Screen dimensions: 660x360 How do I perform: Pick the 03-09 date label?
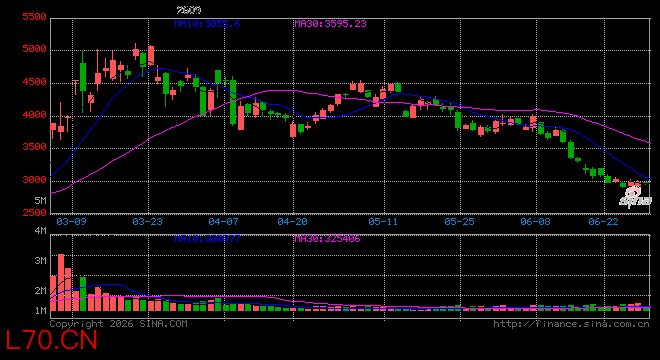(72, 221)
